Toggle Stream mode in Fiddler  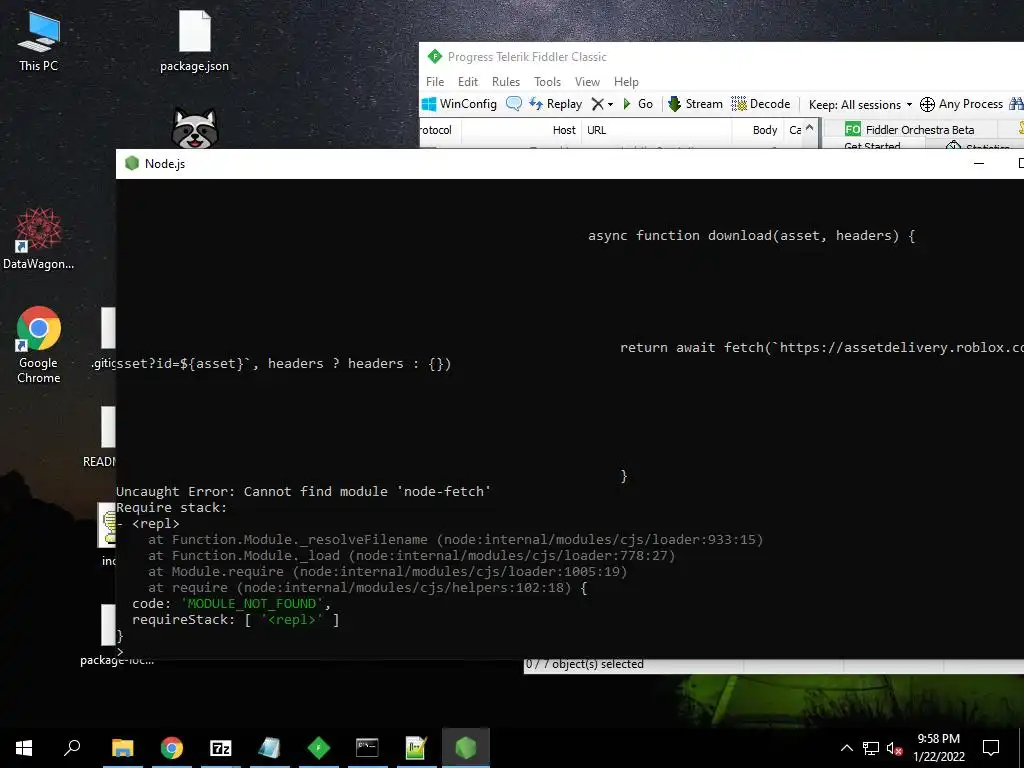click(695, 104)
